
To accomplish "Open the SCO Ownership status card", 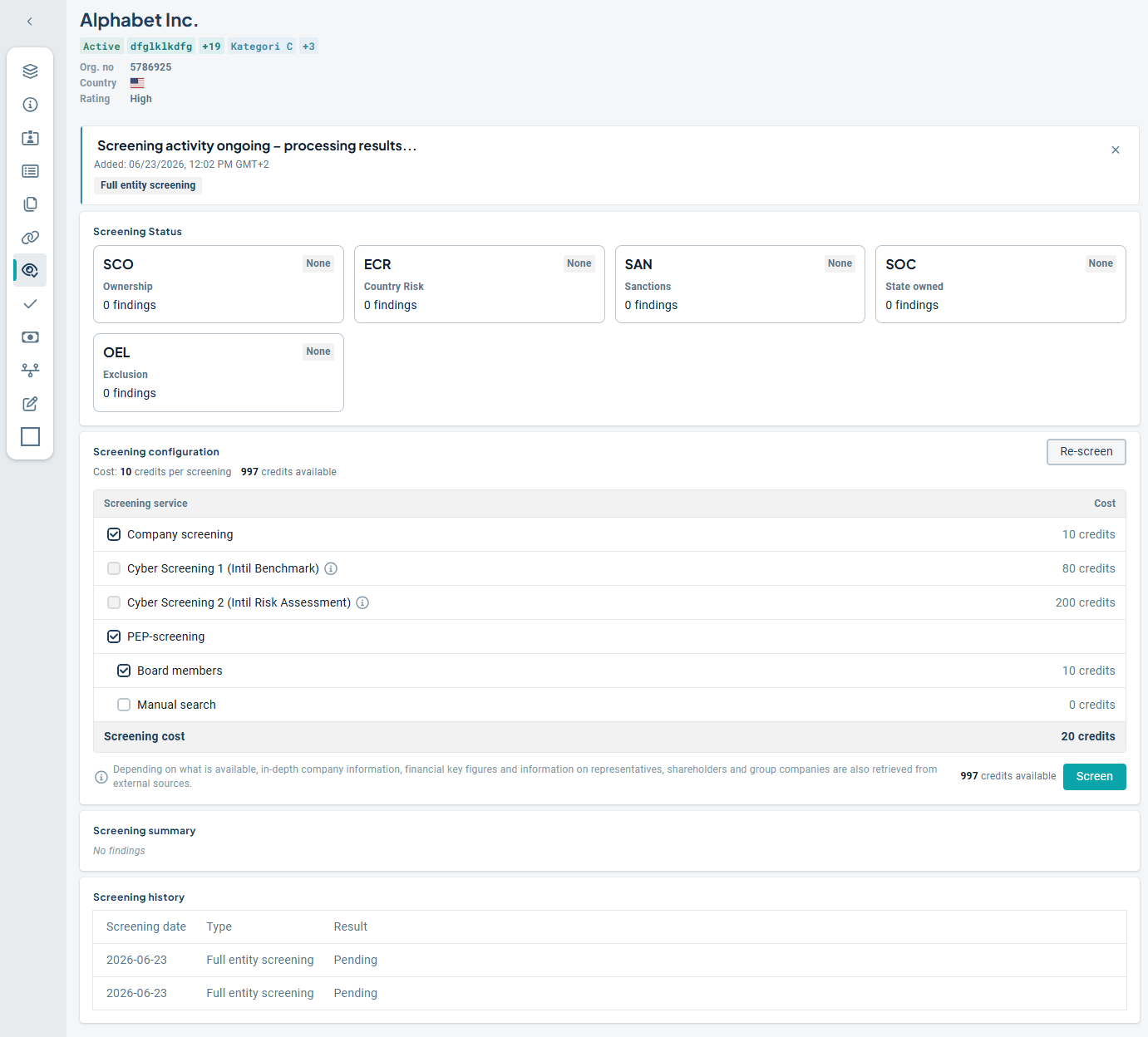I will click(x=219, y=284).
